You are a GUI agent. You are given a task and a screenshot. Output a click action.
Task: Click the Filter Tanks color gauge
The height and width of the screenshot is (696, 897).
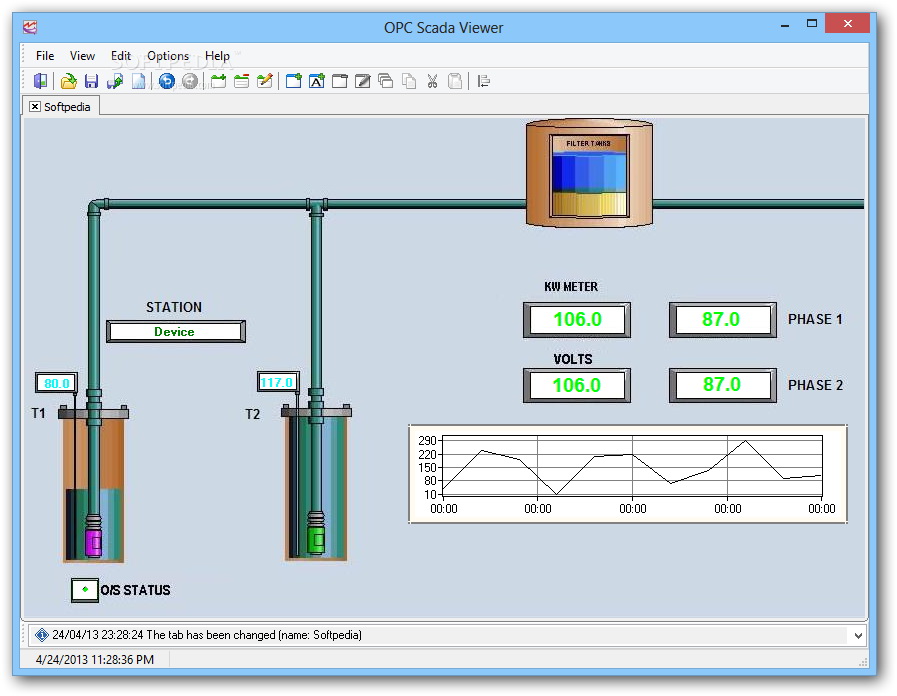(x=590, y=177)
